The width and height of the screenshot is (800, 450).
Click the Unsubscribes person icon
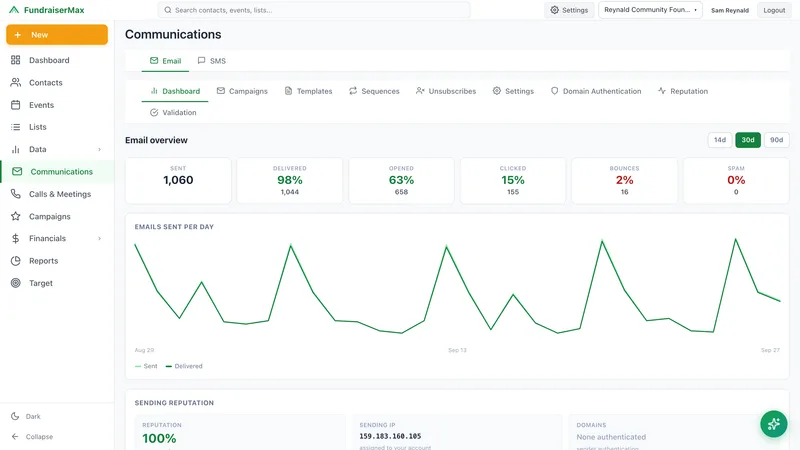pos(420,91)
